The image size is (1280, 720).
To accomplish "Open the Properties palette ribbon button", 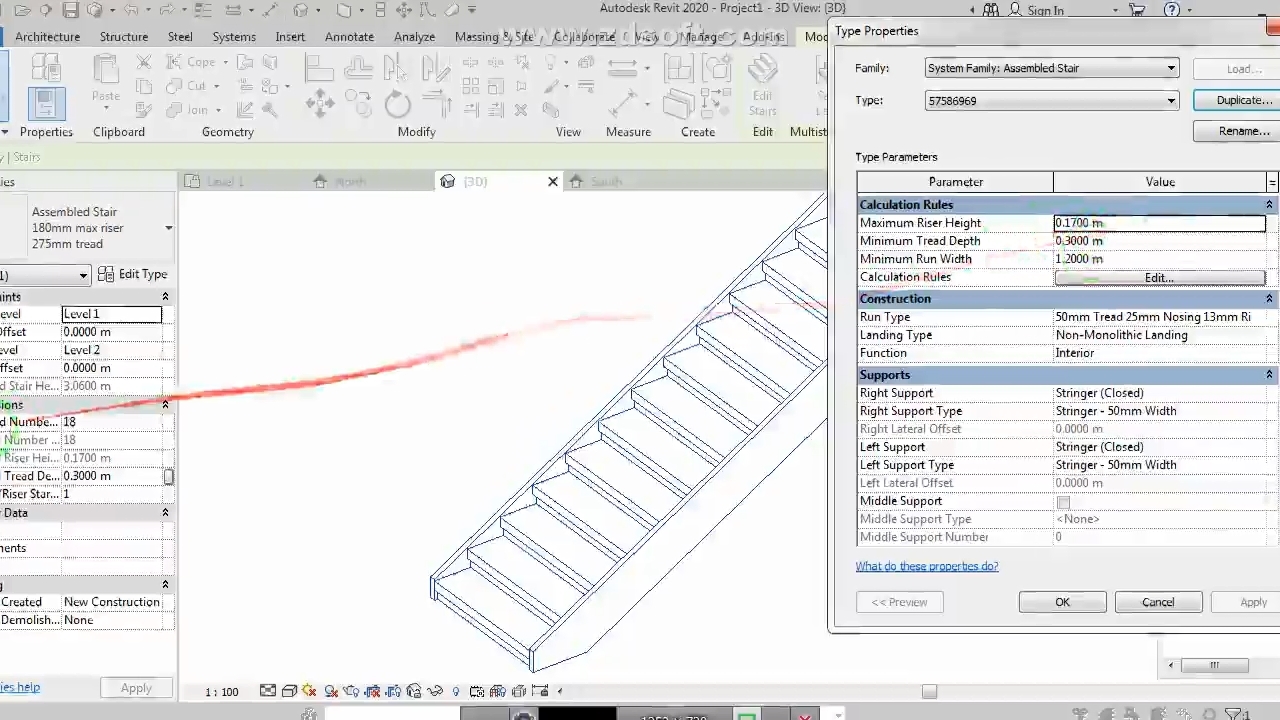I will click(45, 104).
